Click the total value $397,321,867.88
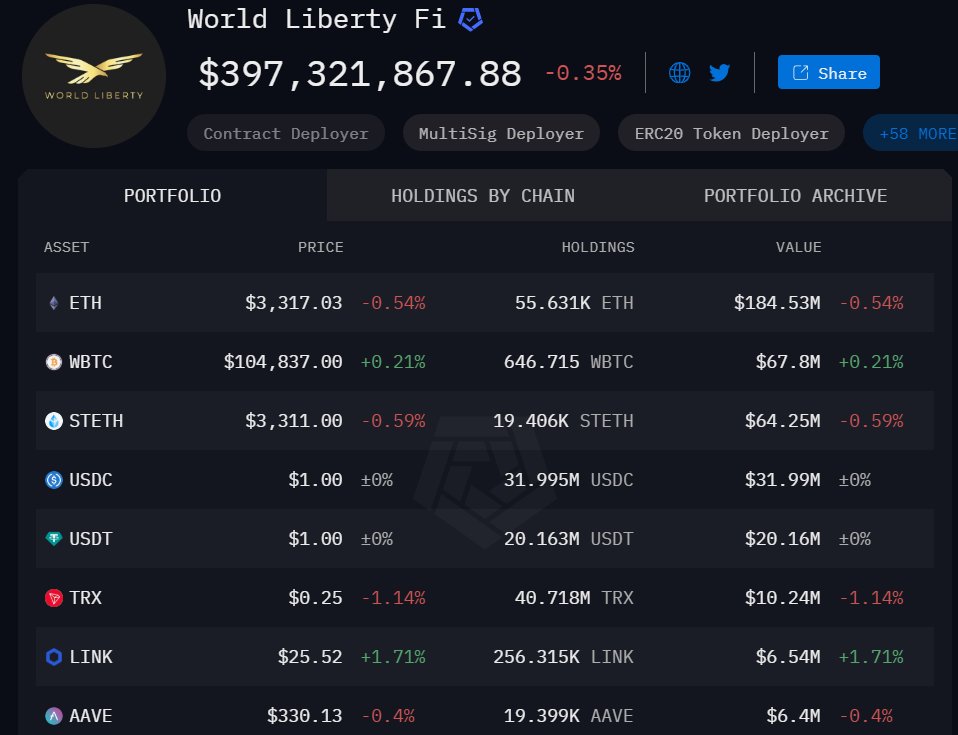958x735 pixels. (x=360, y=74)
